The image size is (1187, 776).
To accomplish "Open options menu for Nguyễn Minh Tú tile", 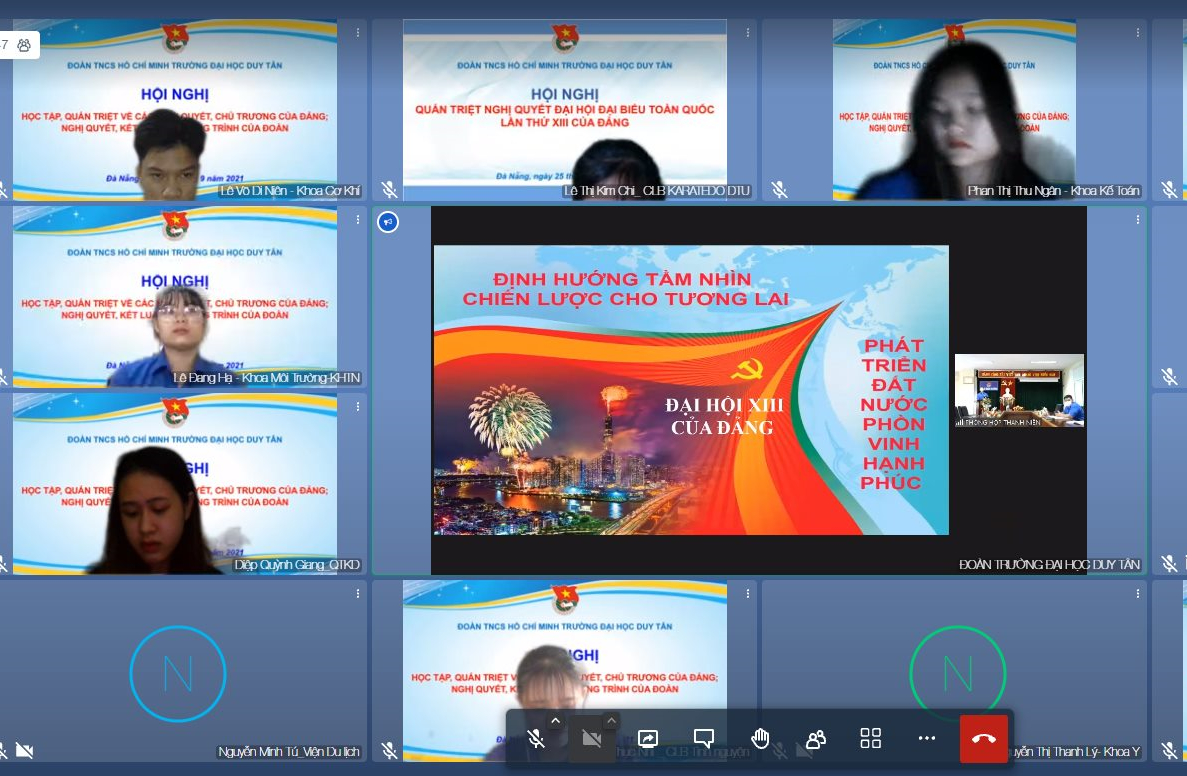I will pyautogui.click(x=358, y=594).
